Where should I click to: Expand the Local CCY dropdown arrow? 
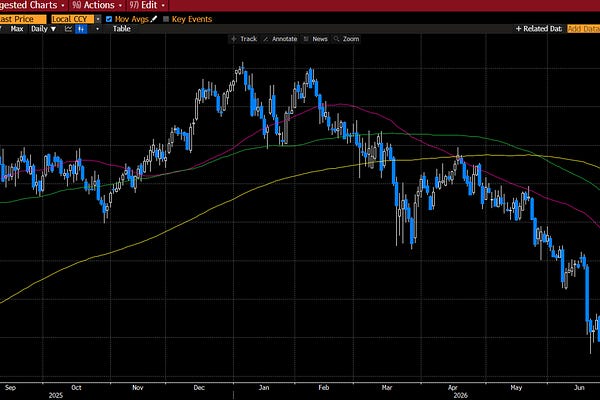[98, 19]
